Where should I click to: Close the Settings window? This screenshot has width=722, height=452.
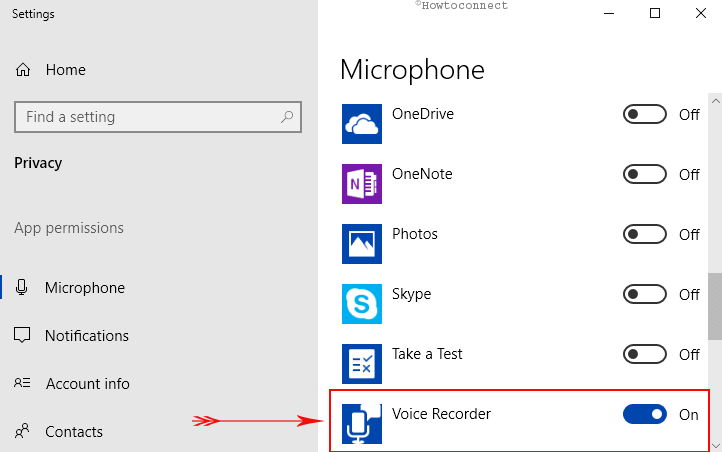[701, 13]
